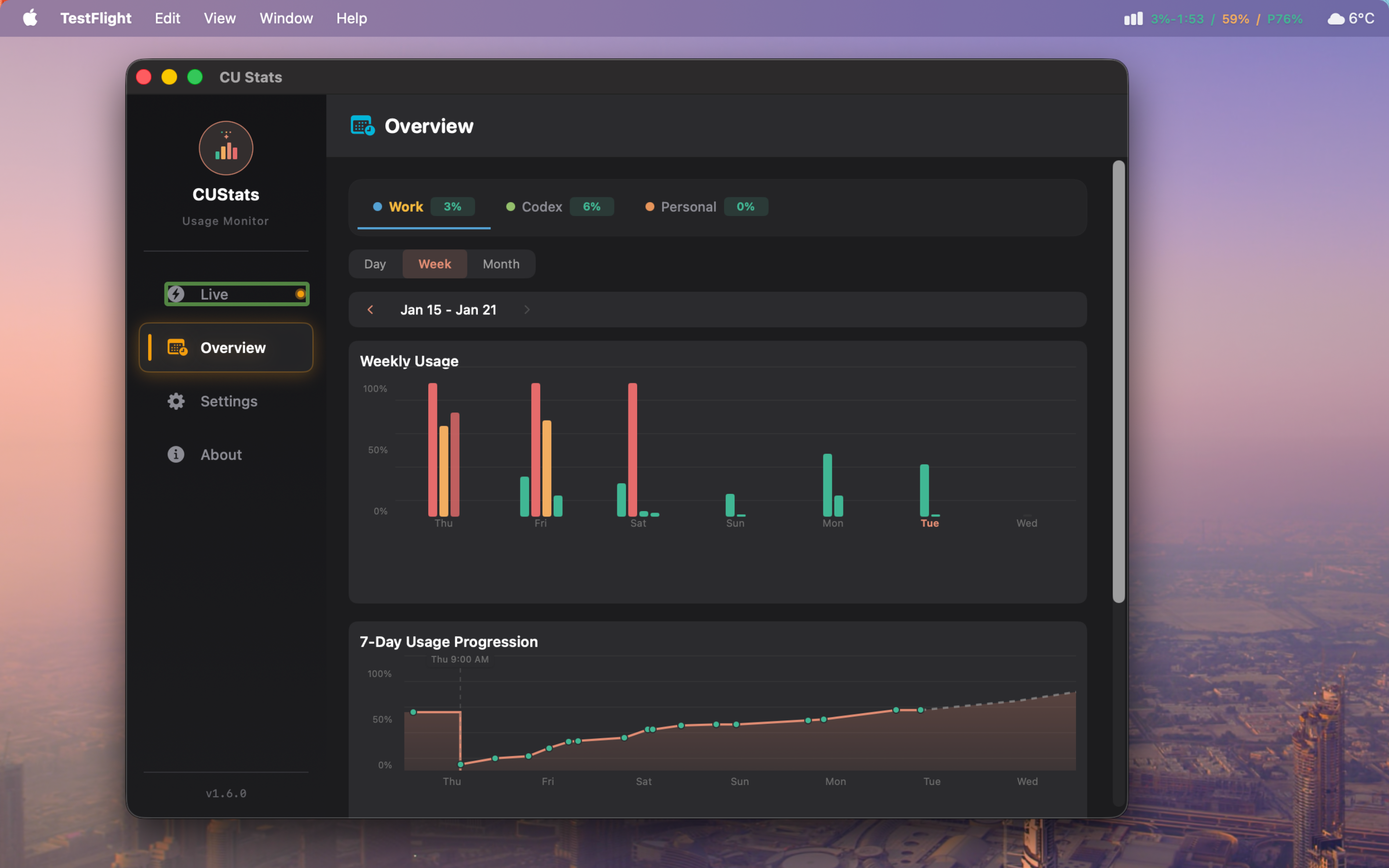Click the Overview calendar icon in the header

point(362,125)
